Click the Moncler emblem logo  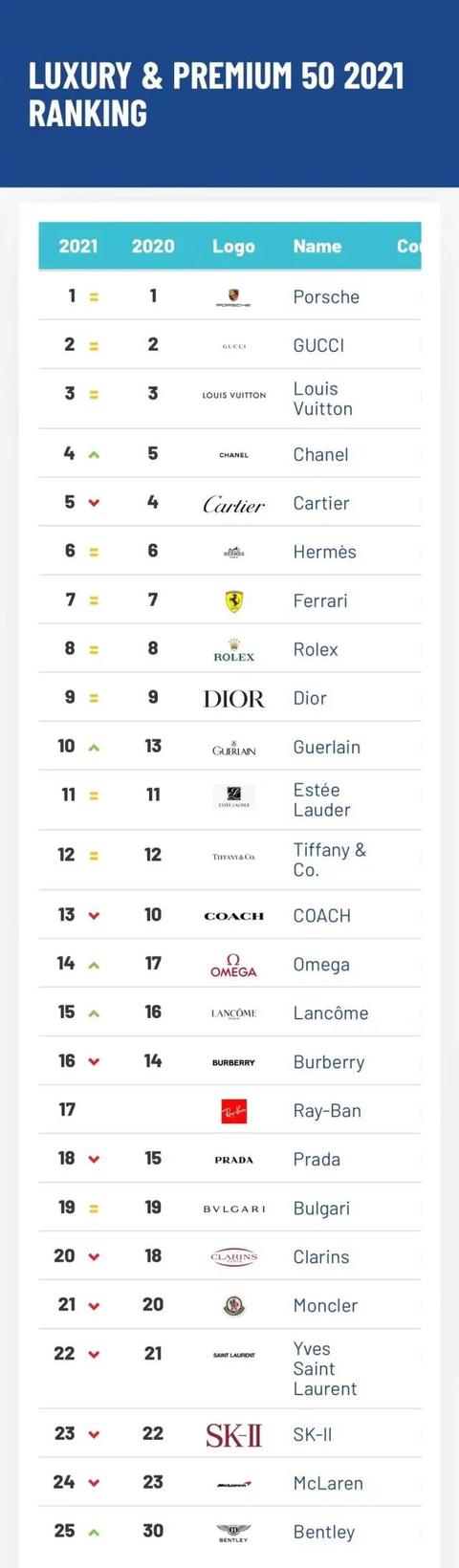point(233,1306)
